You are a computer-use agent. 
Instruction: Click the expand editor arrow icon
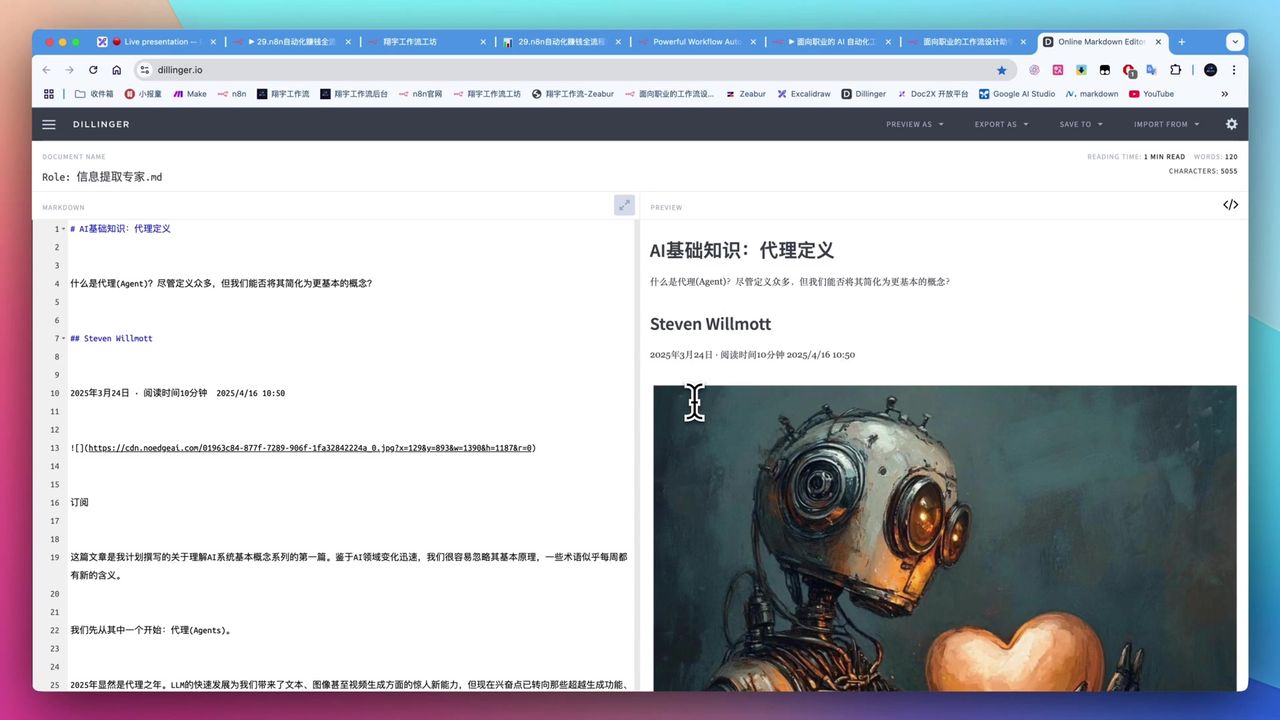[x=624, y=204]
